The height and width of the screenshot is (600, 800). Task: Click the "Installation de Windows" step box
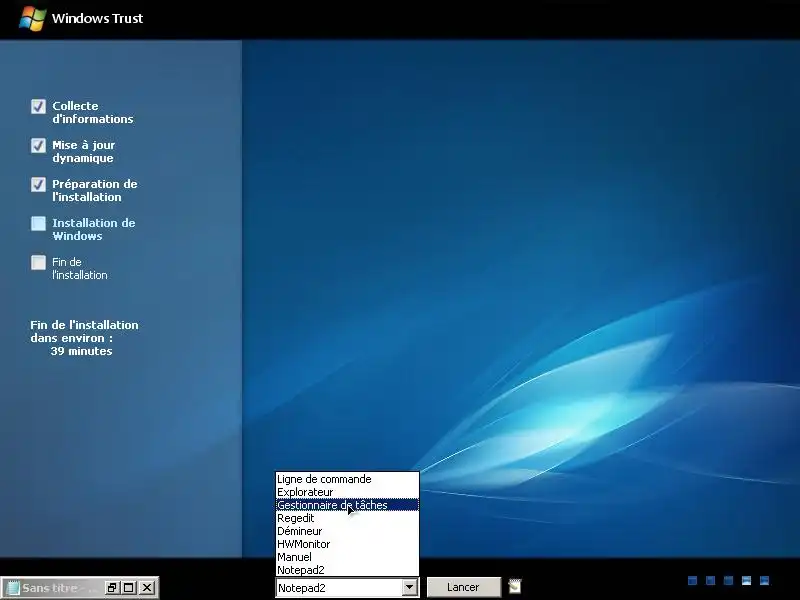click(x=38, y=223)
